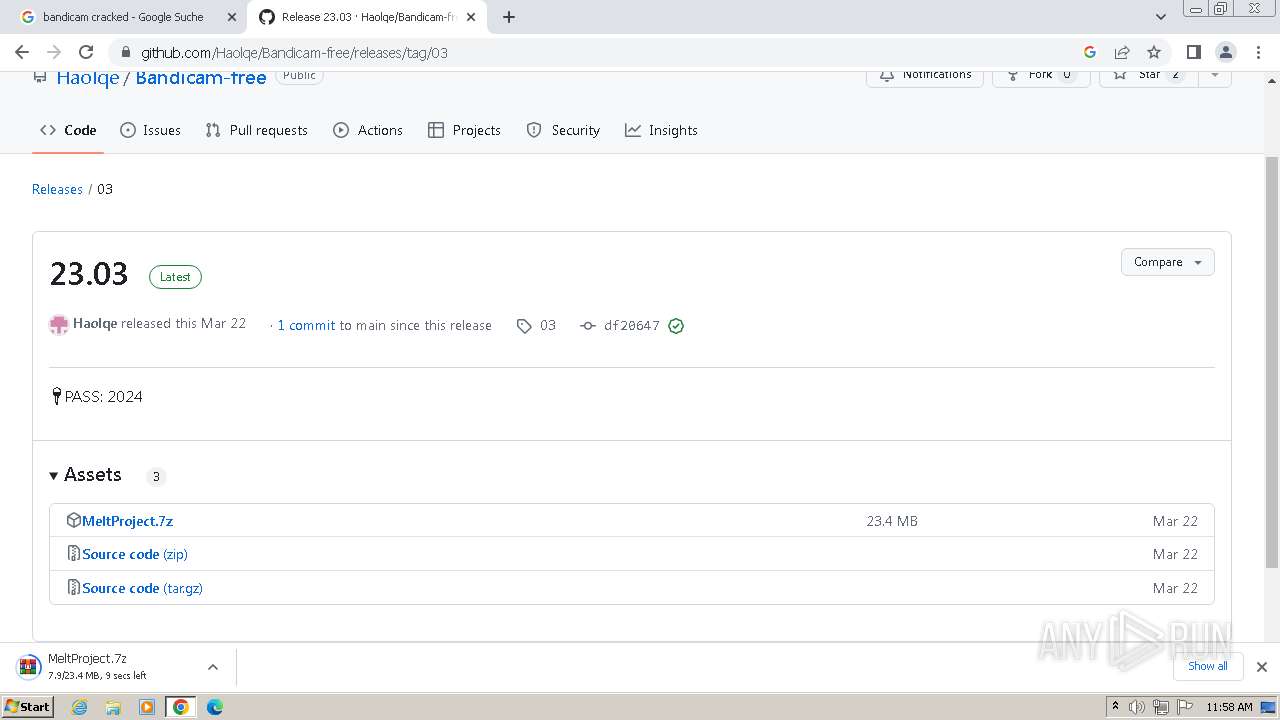Reload the current page
The width and height of the screenshot is (1280, 720).
pyautogui.click(x=86, y=52)
